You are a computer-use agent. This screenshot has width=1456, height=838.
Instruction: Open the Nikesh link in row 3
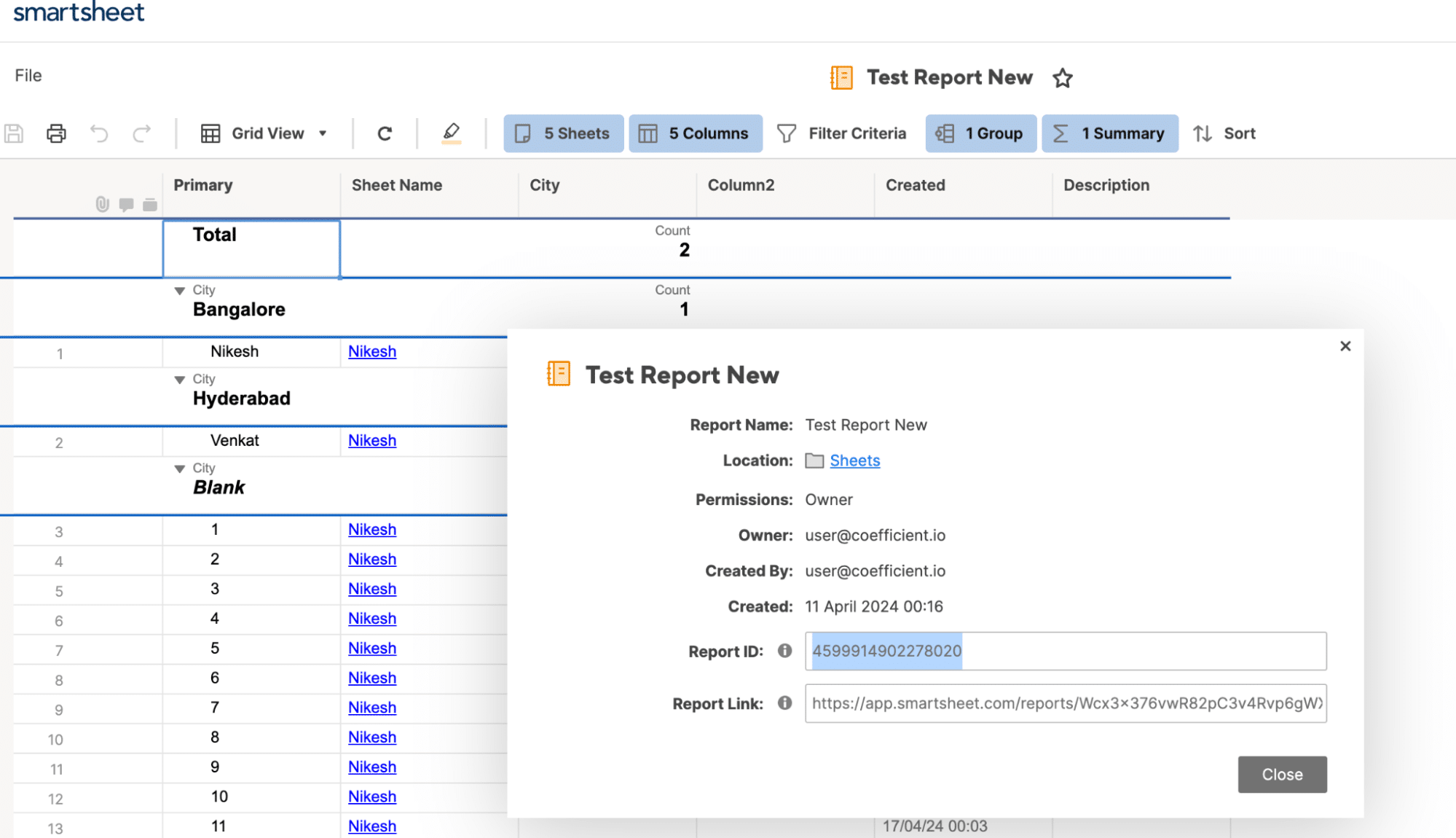tap(372, 529)
